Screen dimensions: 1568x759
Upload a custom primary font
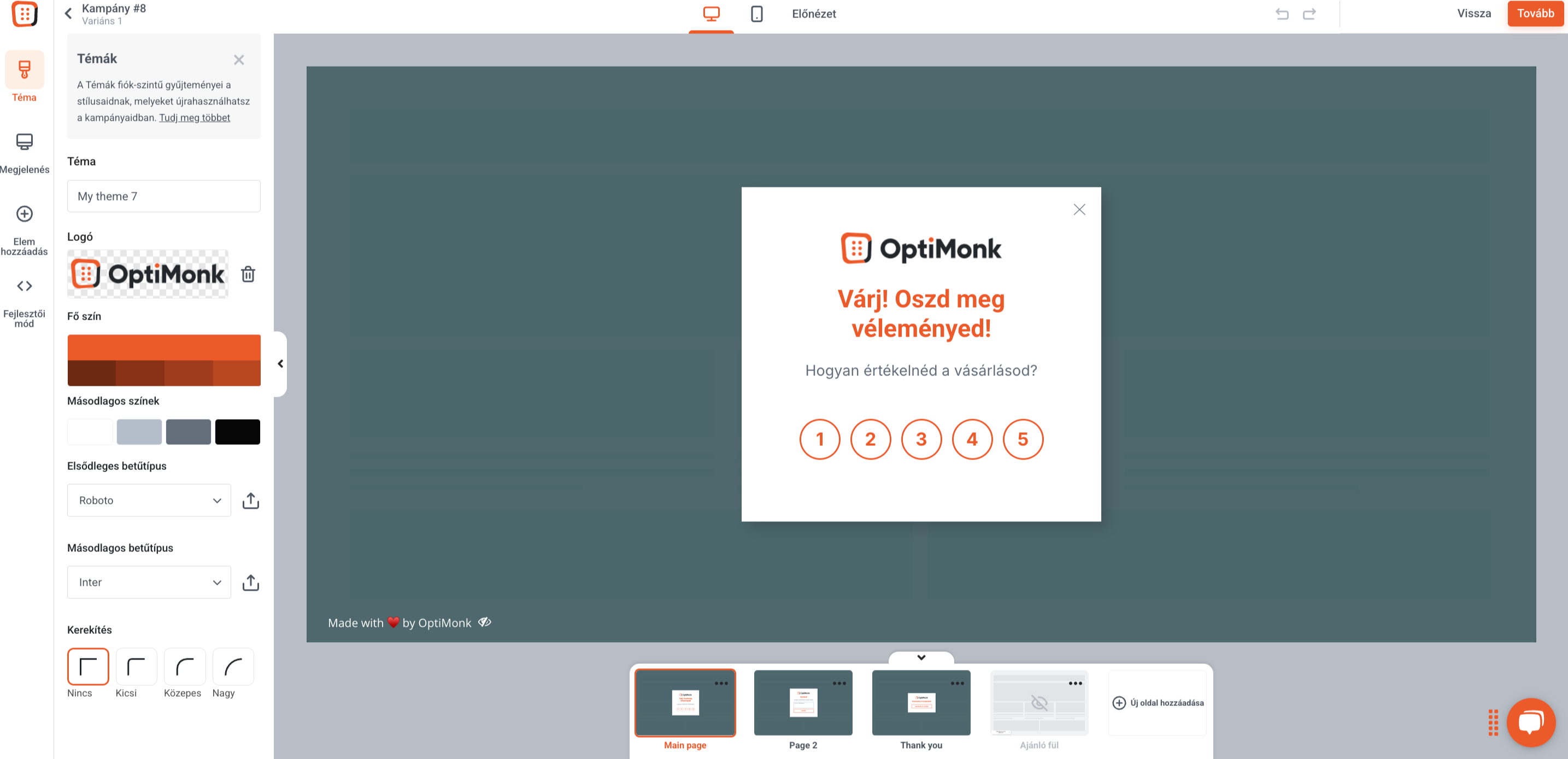[251, 501]
